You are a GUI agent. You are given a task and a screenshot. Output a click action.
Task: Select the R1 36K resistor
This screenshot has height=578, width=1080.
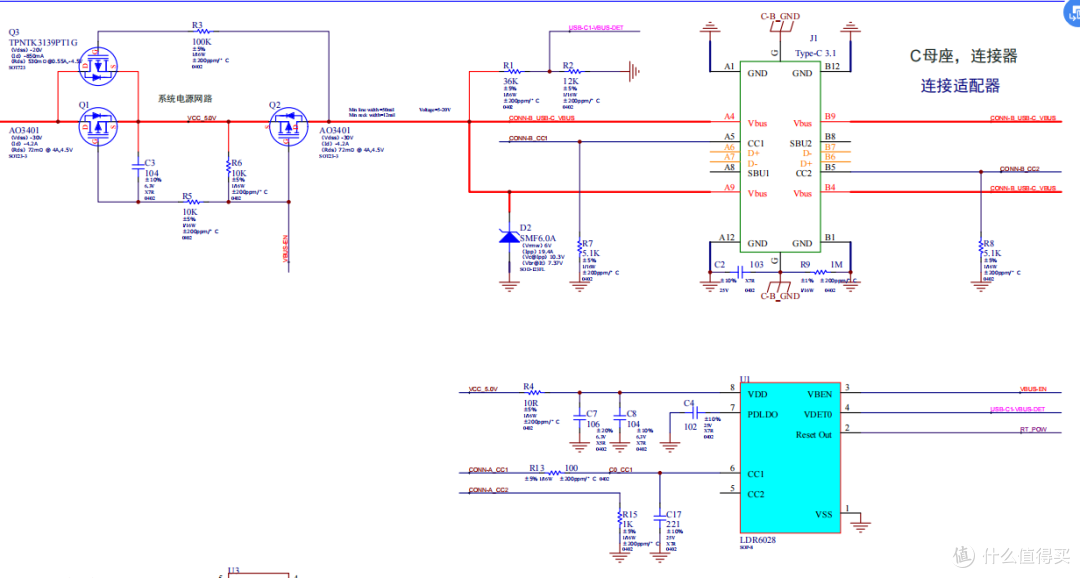point(512,73)
